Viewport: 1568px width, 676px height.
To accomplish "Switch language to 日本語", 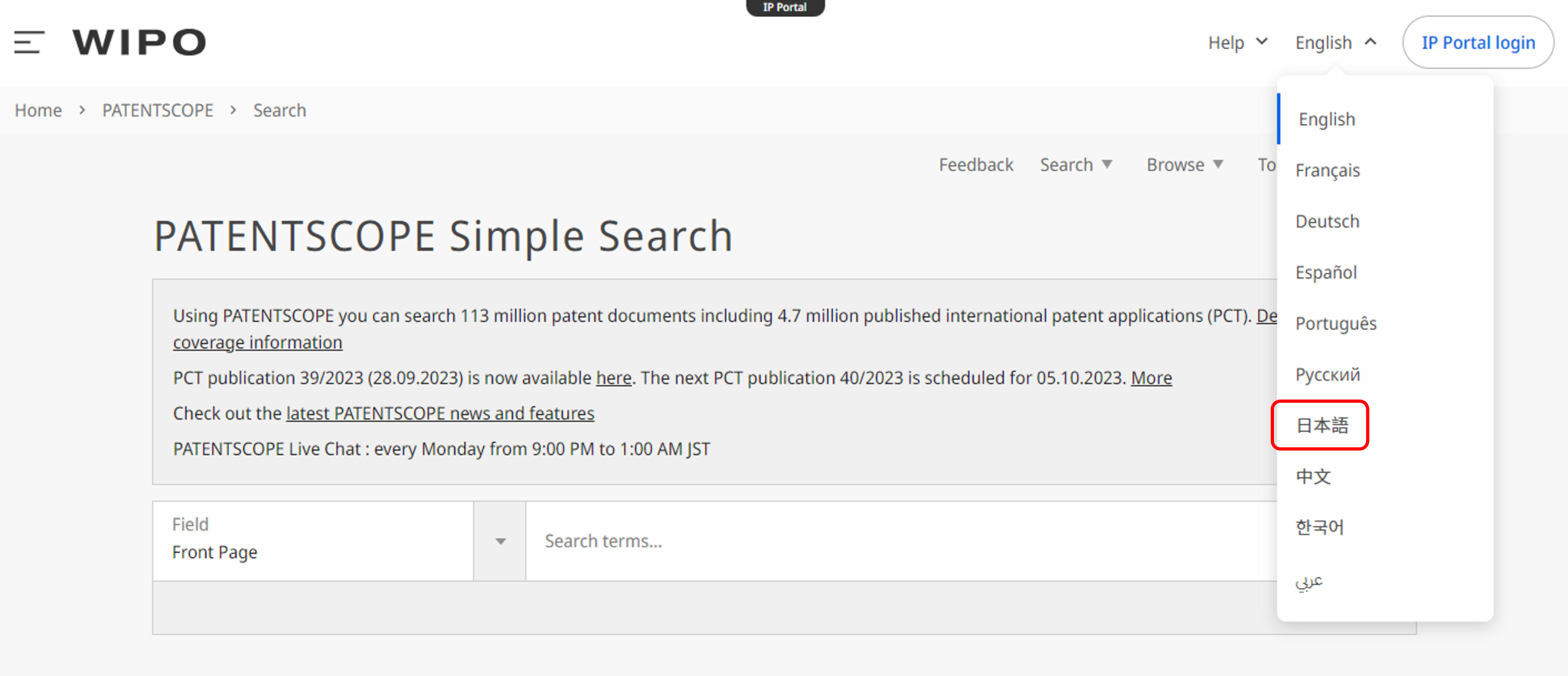I will (x=1321, y=426).
